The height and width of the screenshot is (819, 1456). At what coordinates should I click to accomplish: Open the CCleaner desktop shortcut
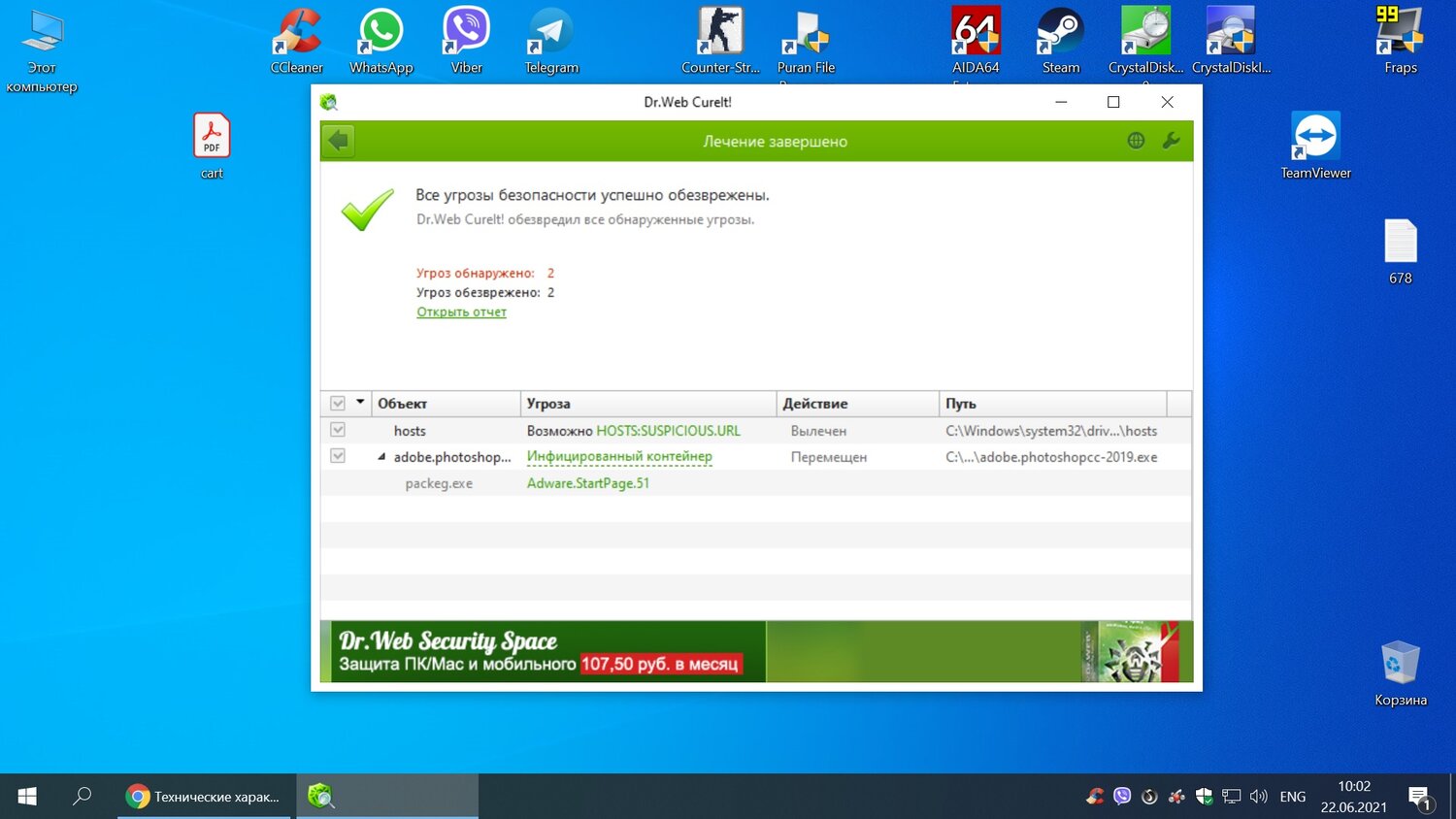click(297, 41)
